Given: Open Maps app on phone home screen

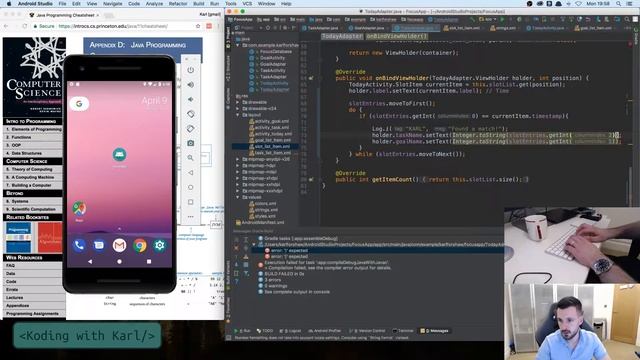Looking at the screenshot, I should (79, 209).
